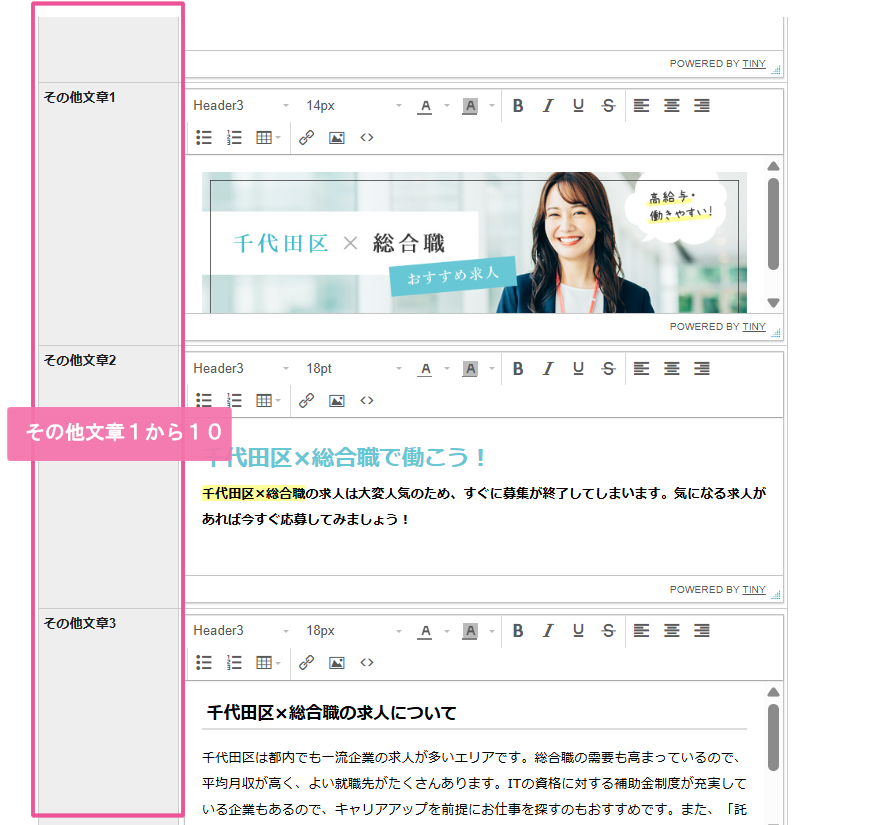Click scroll down arrow in その他文章1 editor

point(773,303)
